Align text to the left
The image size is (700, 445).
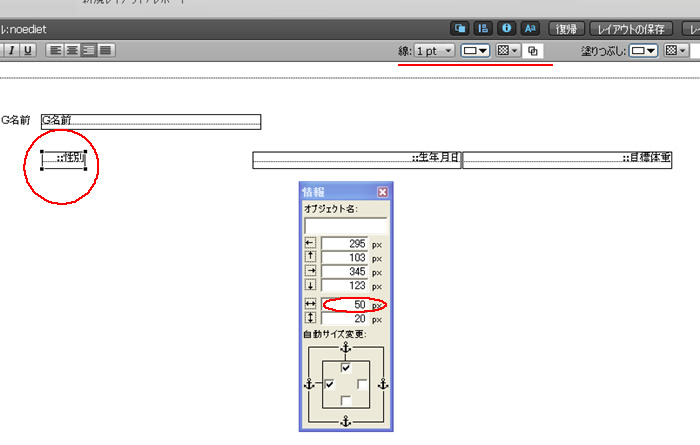(x=57, y=50)
